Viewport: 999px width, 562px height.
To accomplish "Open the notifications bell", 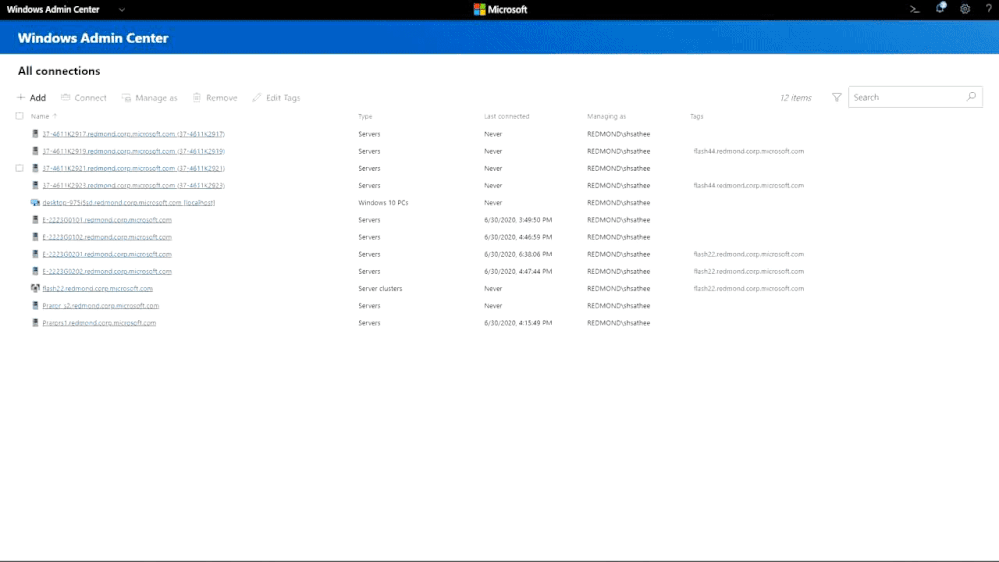I will coord(940,8).
